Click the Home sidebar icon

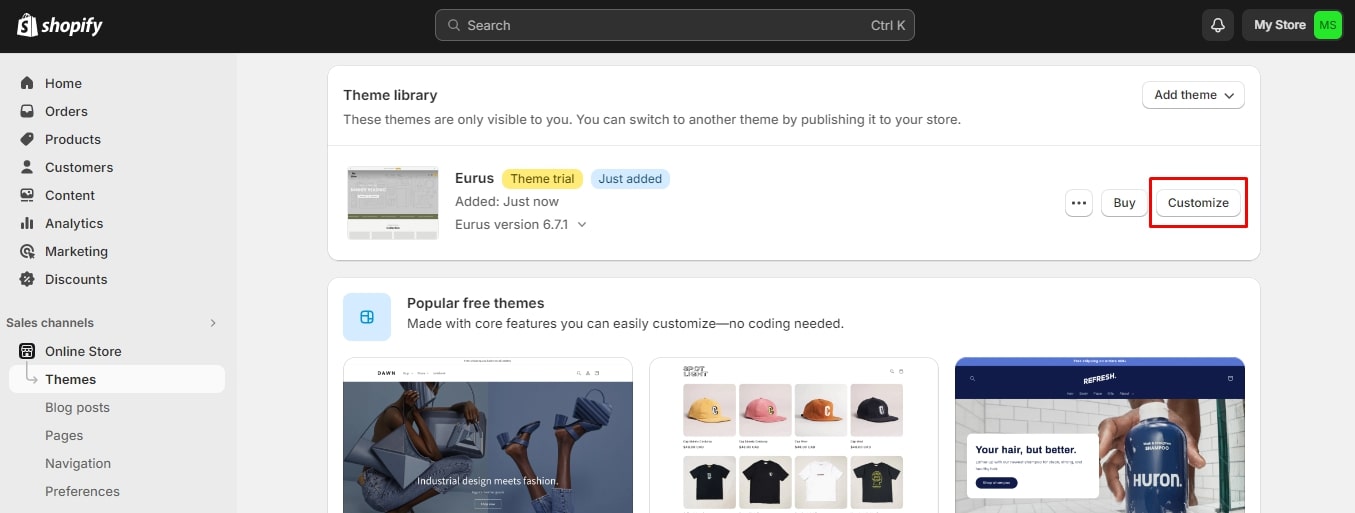(27, 83)
